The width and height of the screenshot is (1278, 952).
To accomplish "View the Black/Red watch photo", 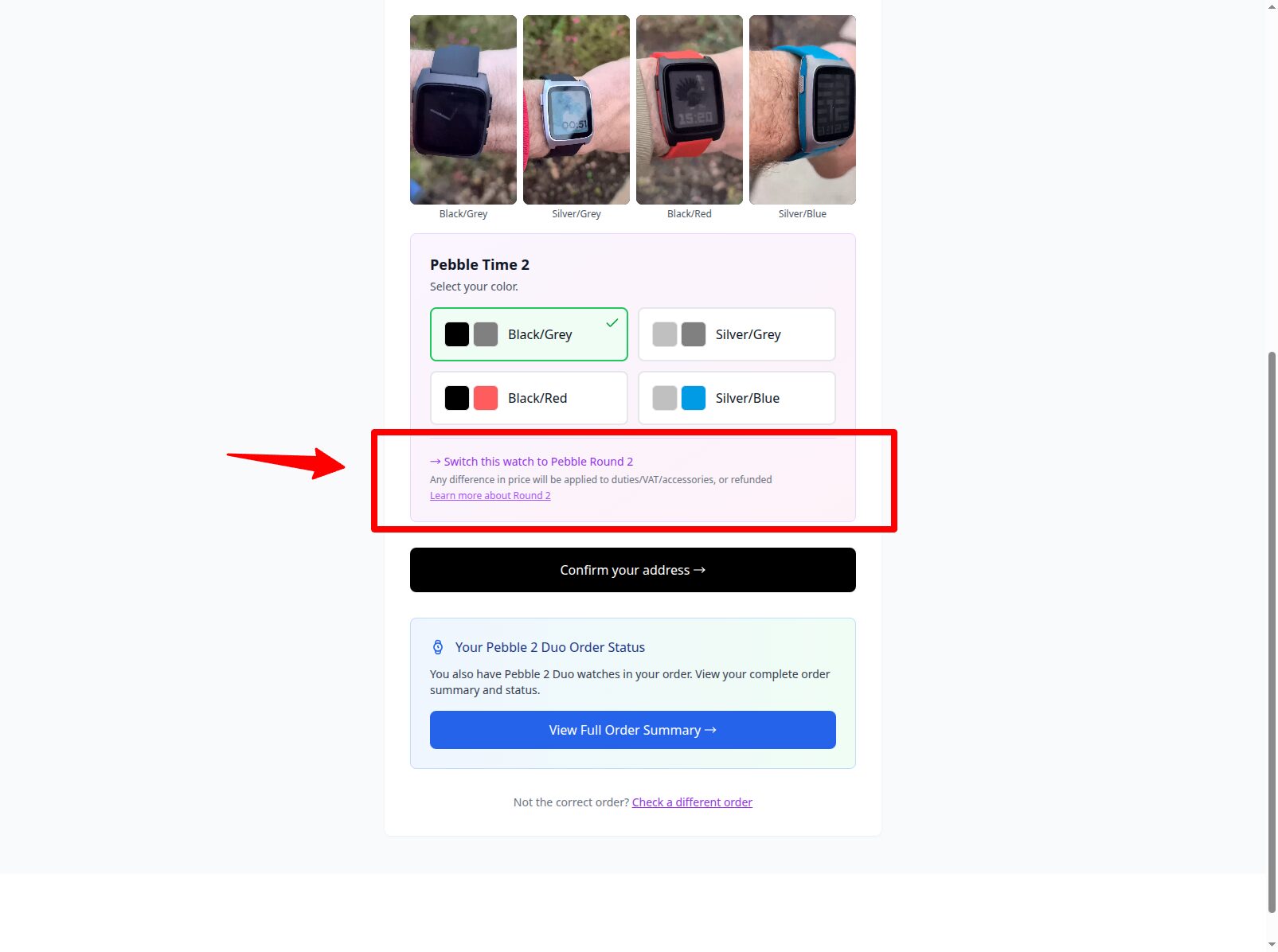I will click(x=690, y=110).
